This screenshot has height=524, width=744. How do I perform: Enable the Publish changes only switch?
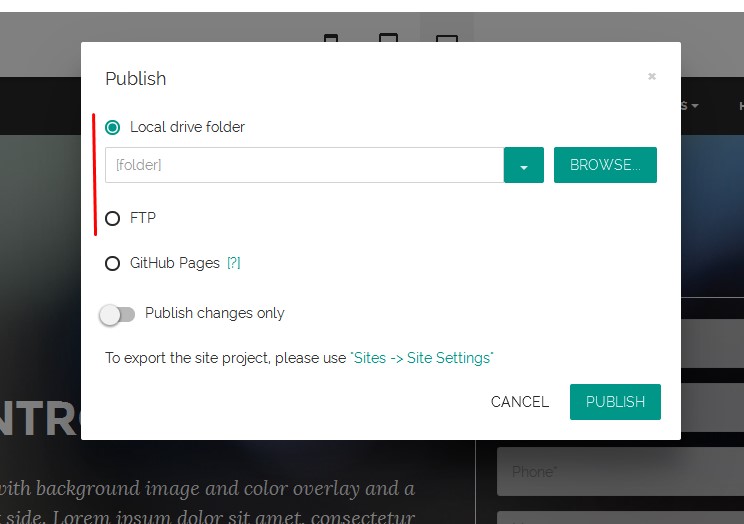point(117,314)
